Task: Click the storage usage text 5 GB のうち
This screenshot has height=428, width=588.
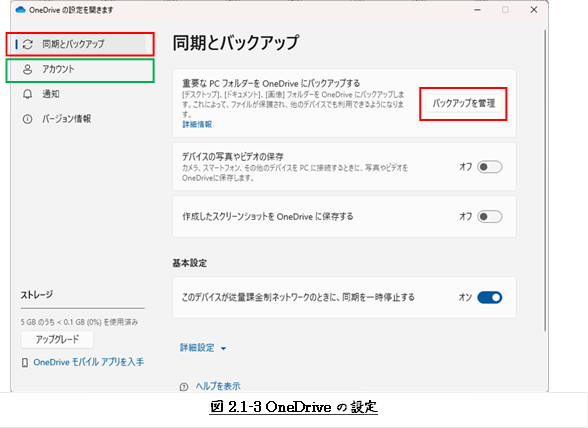Action: click(79, 322)
